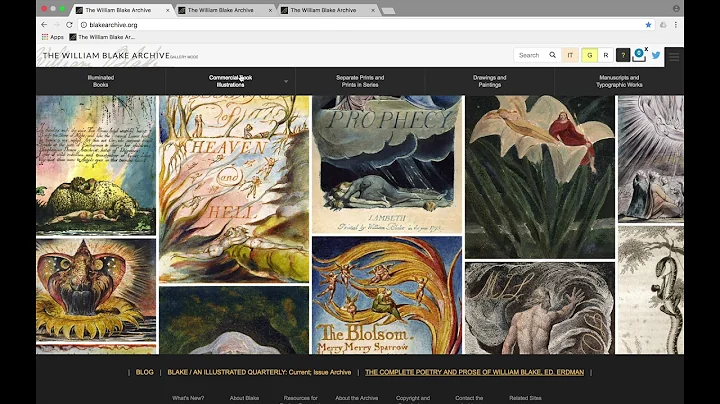Close the first browser tab
The height and width of the screenshot is (404, 720).
click(x=168, y=10)
